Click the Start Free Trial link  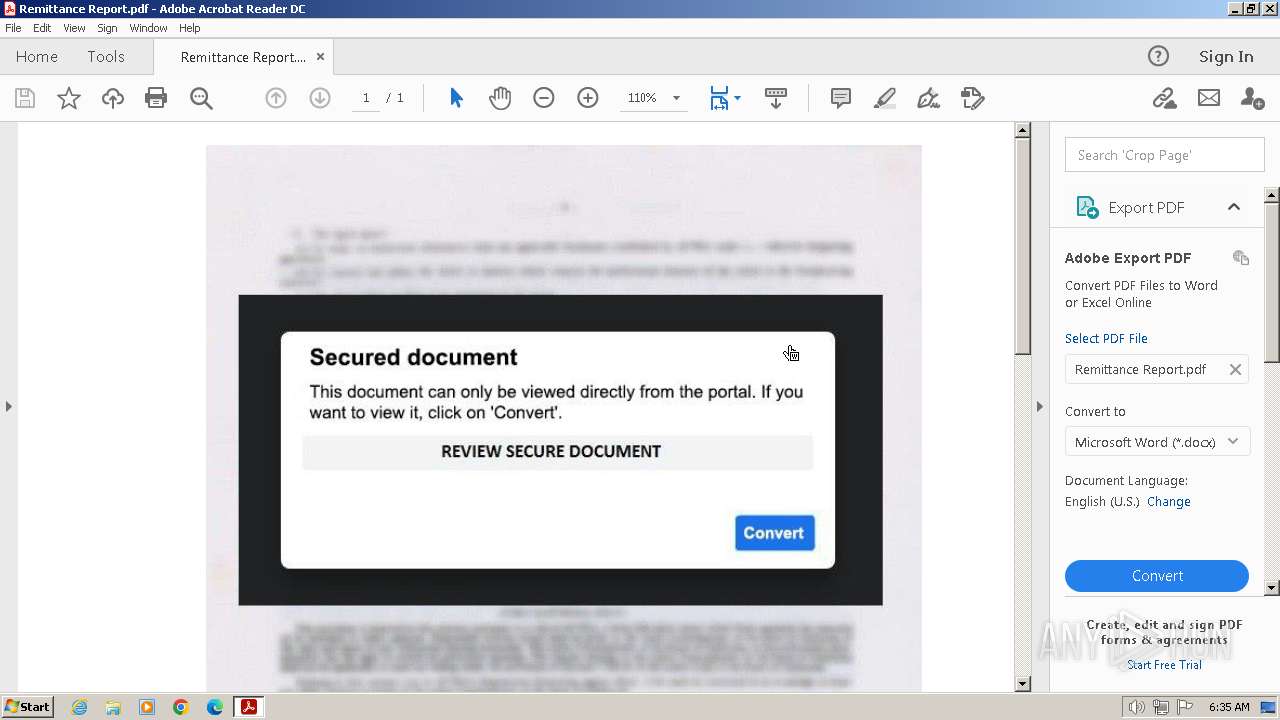pos(1164,665)
